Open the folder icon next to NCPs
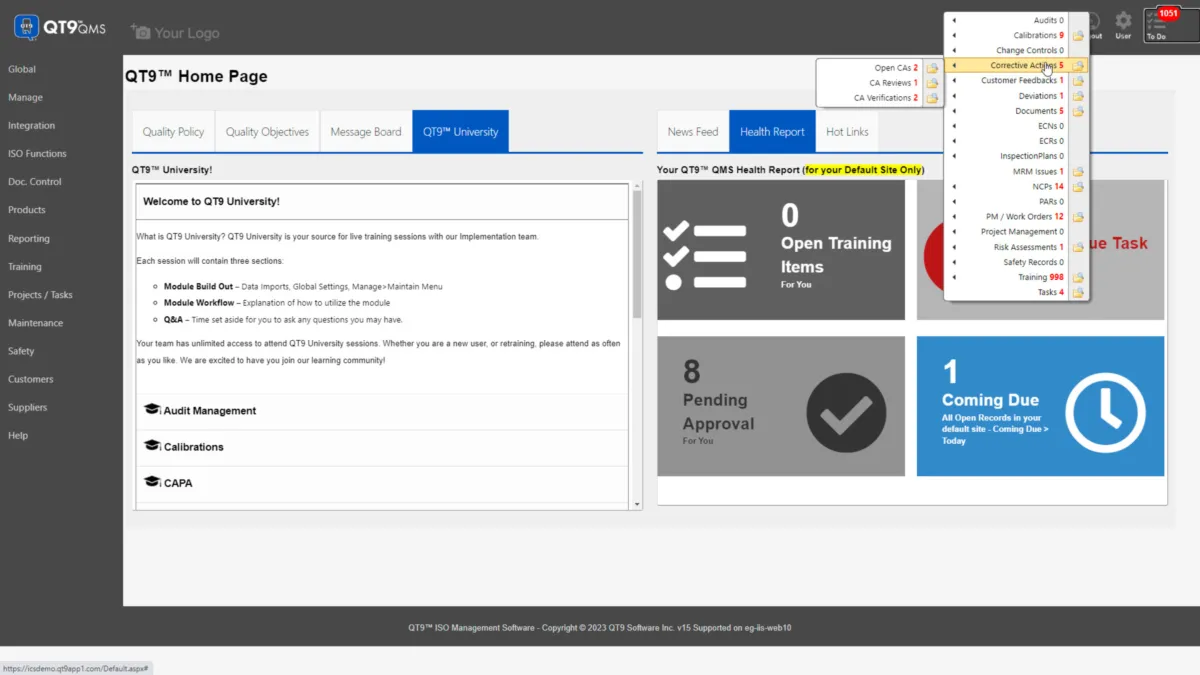The width and height of the screenshot is (1200, 675). pos(1078,187)
